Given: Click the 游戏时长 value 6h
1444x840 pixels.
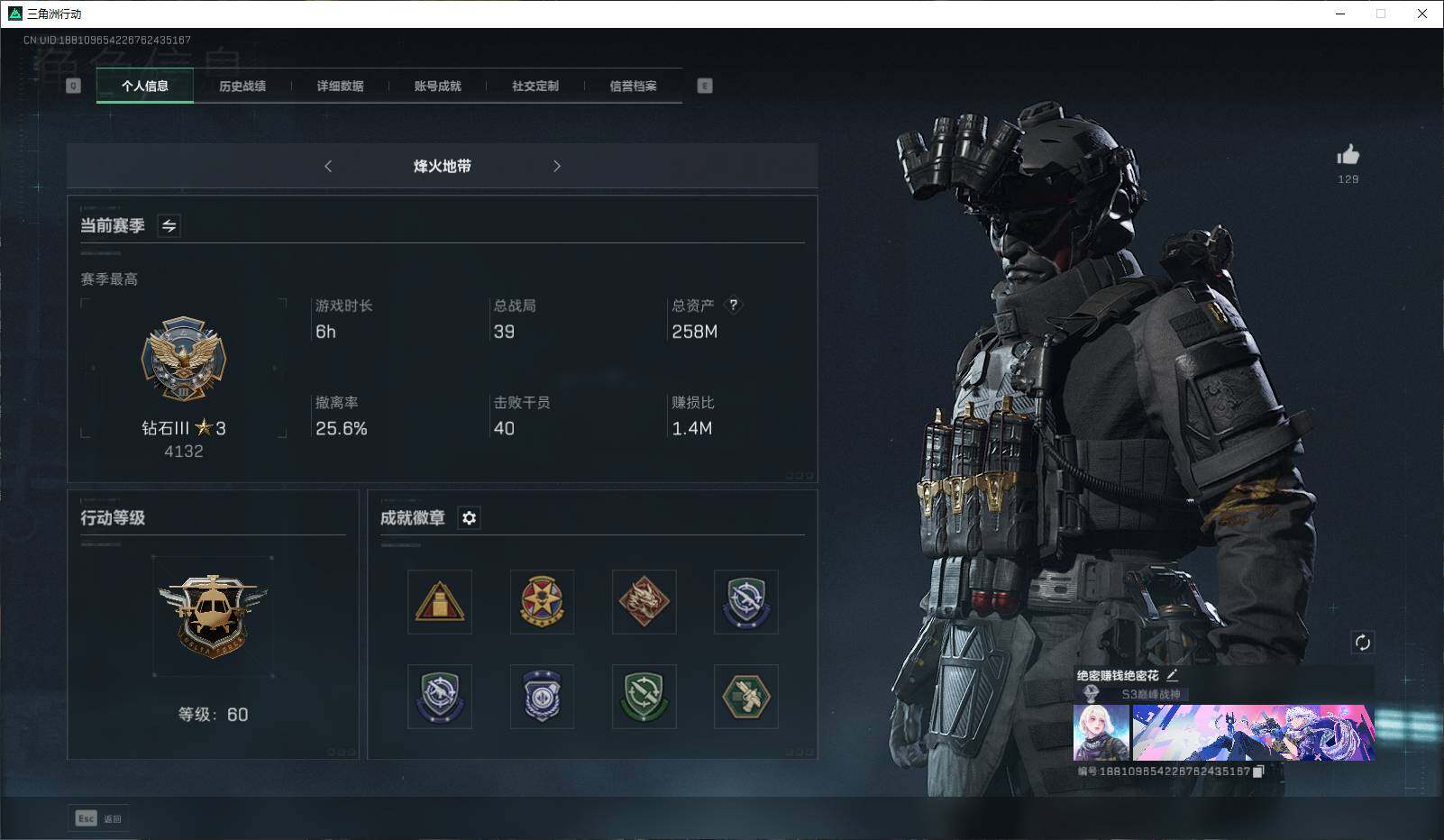Looking at the screenshot, I should pyautogui.click(x=326, y=332).
